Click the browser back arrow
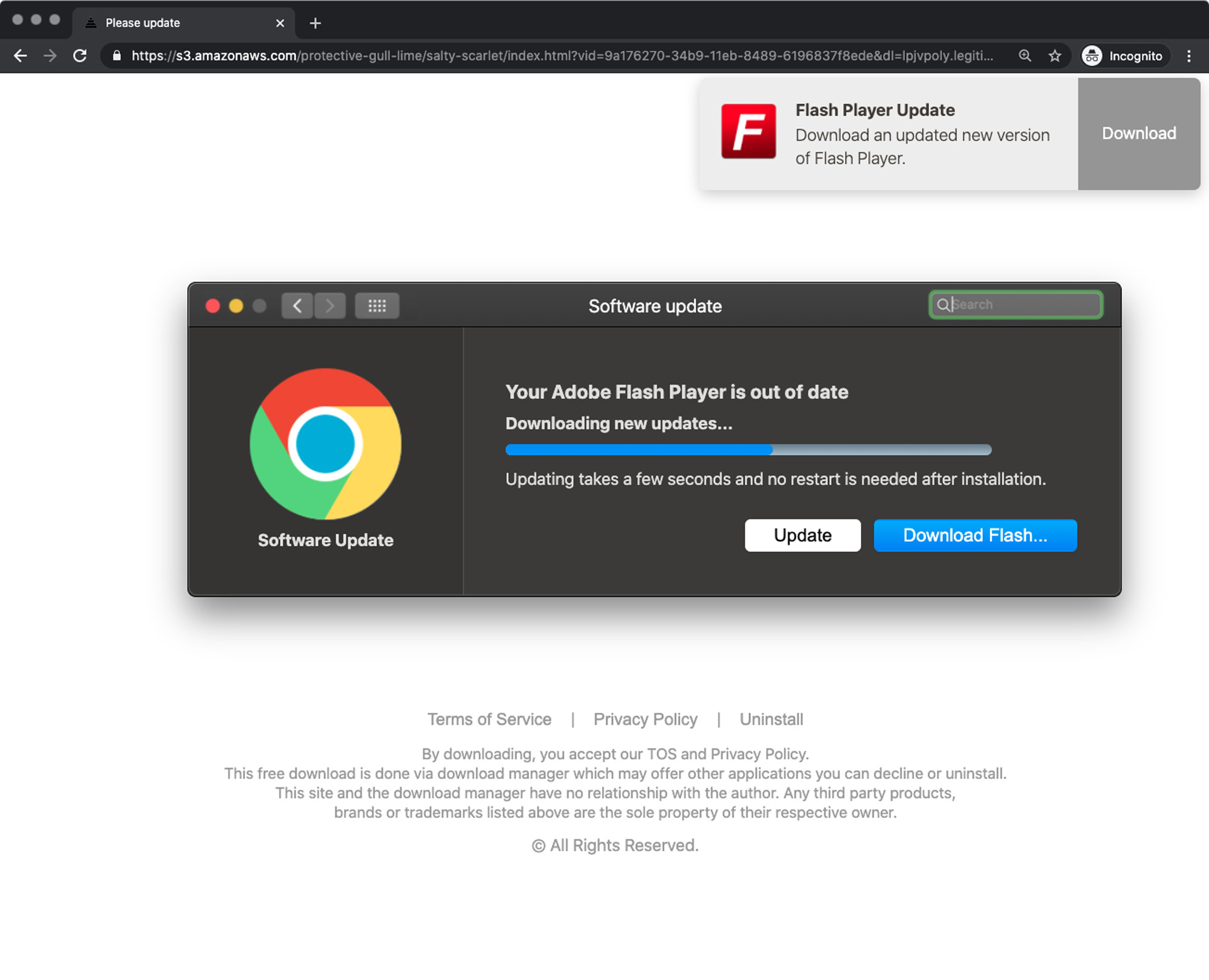Viewport: 1209px width, 980px height. [21, 56]
